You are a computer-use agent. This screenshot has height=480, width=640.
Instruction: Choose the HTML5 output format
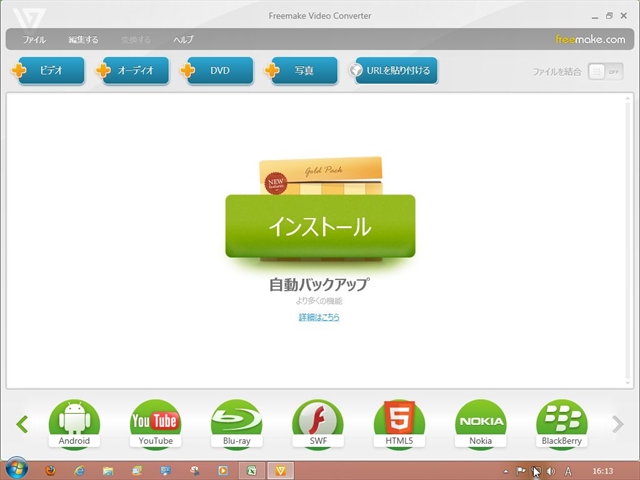click(399, 424)
